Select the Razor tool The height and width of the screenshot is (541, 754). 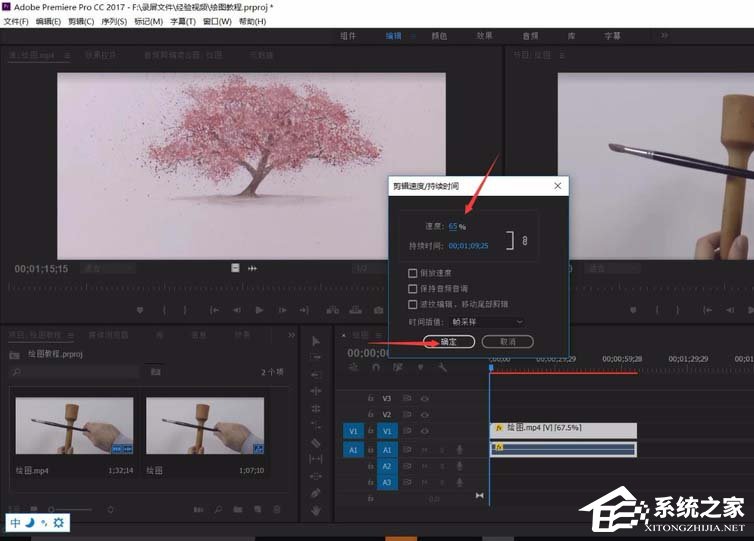pos(316,442)
